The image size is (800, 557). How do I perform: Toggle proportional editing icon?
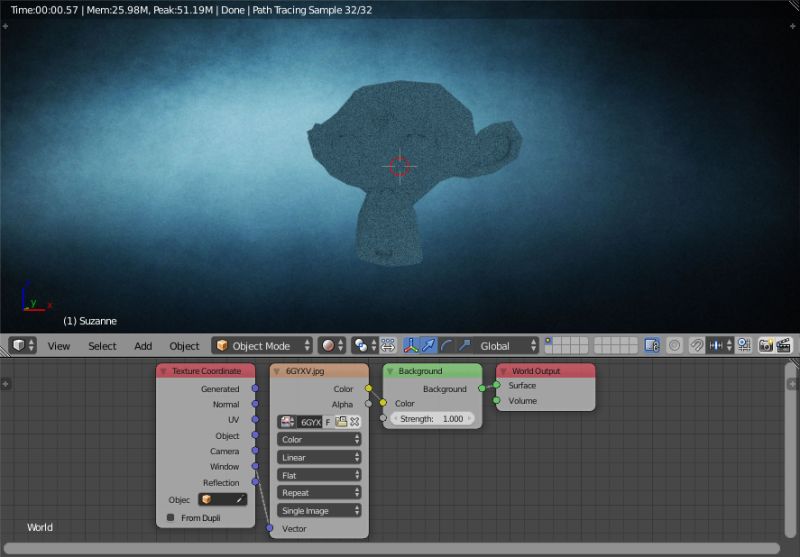point(674,345)
